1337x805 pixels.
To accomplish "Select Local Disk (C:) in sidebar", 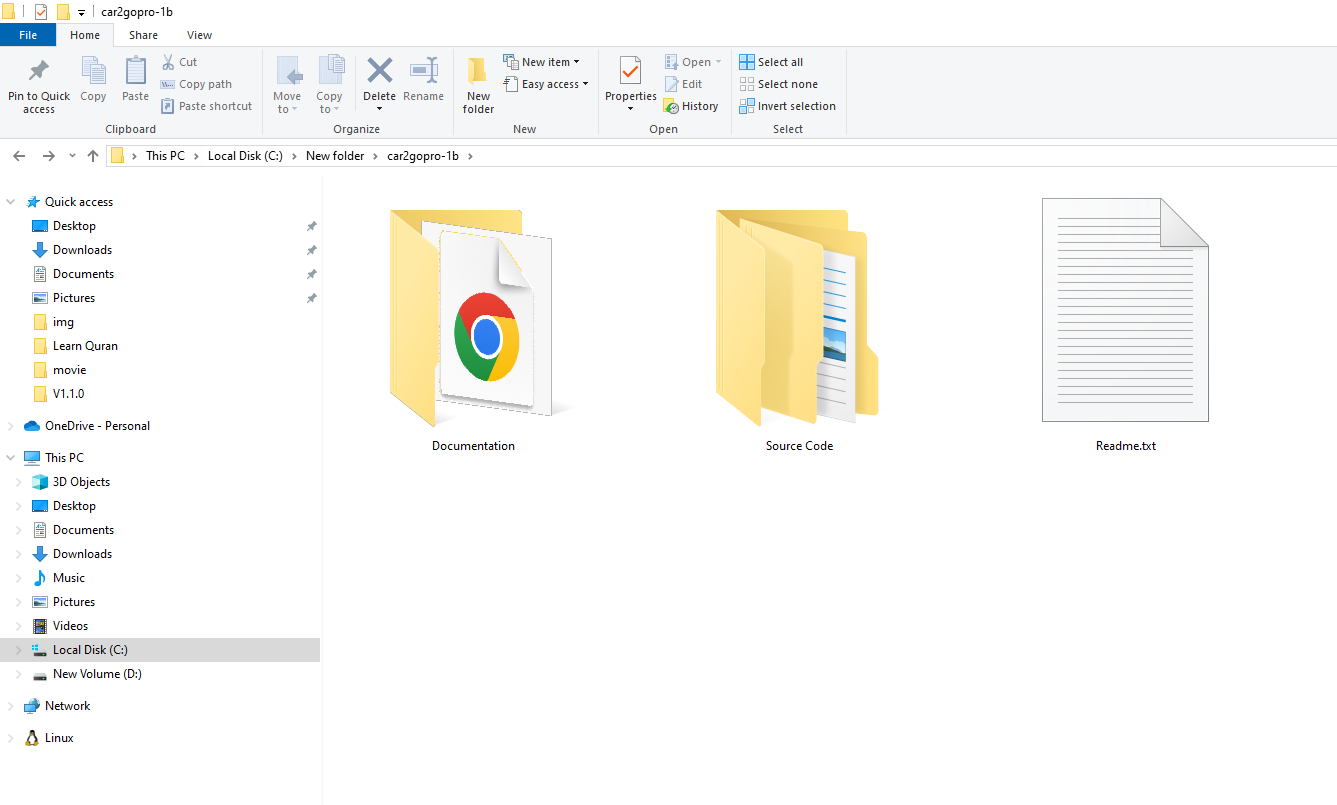I will coord(160,650).
